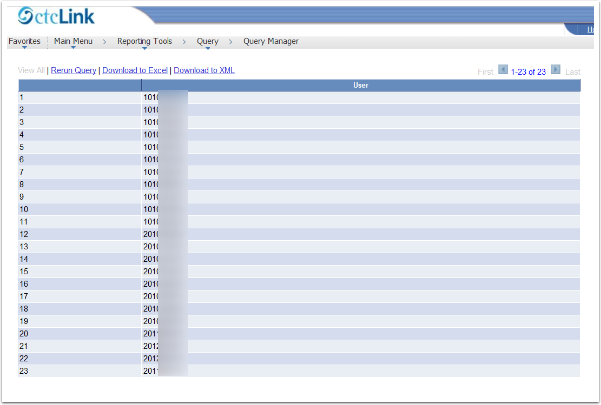Expand the Query breadcrumb menu

[x=207, y=41]
